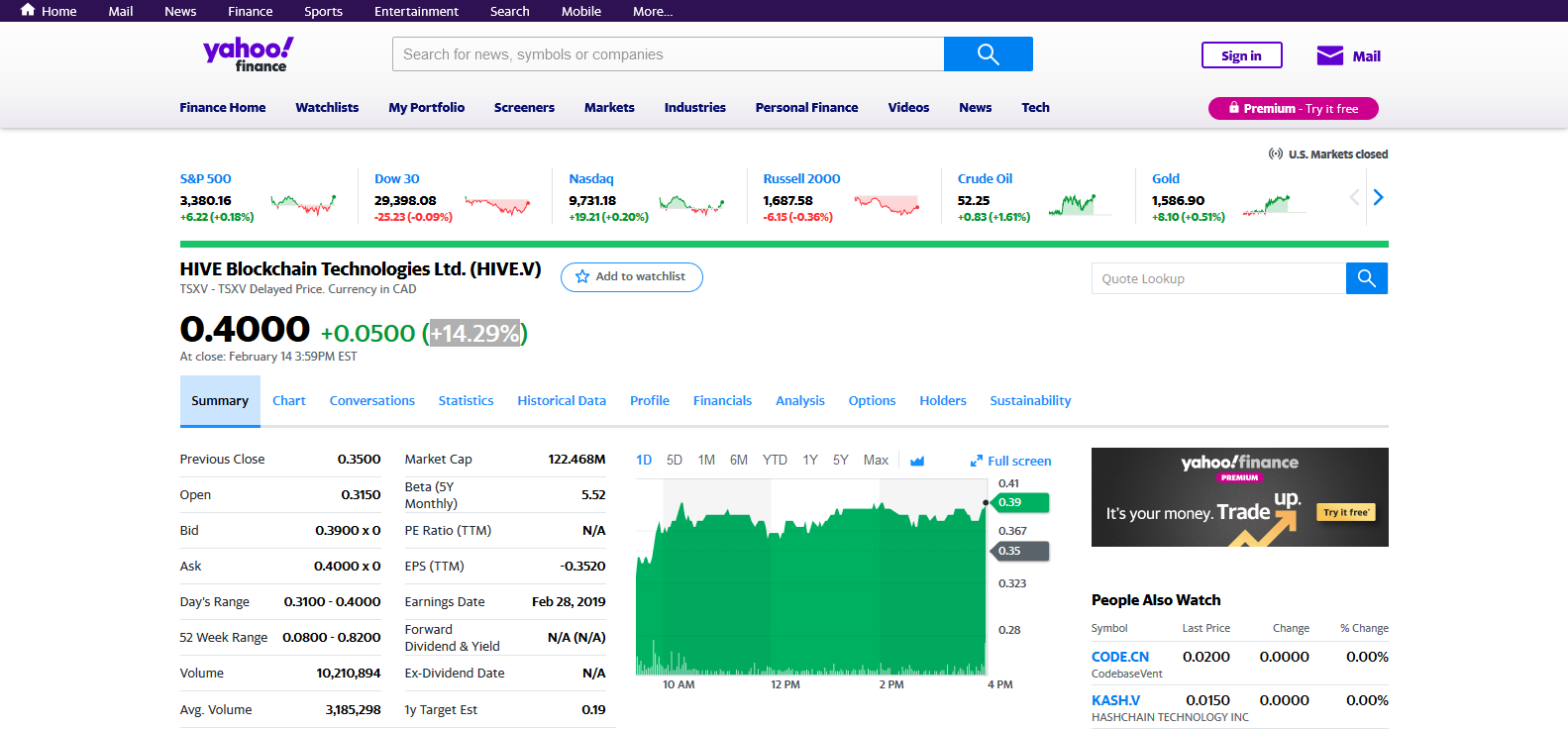Open Mail via the envelope icon

tap(1329, 55)
